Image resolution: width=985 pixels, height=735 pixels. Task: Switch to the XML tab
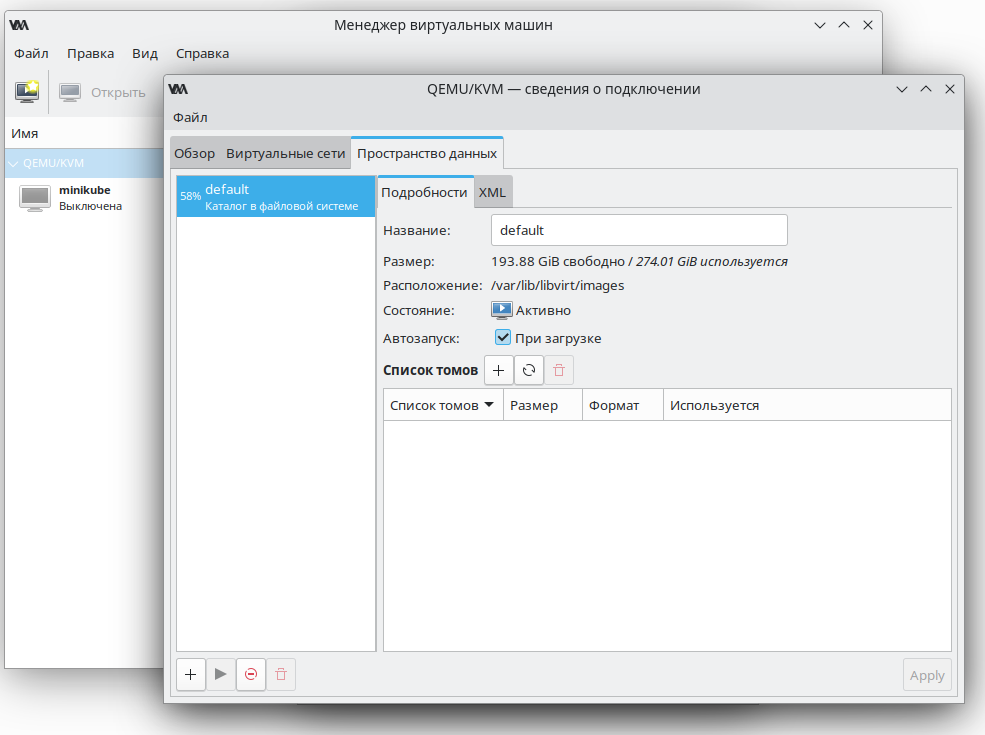pos(492,192)
